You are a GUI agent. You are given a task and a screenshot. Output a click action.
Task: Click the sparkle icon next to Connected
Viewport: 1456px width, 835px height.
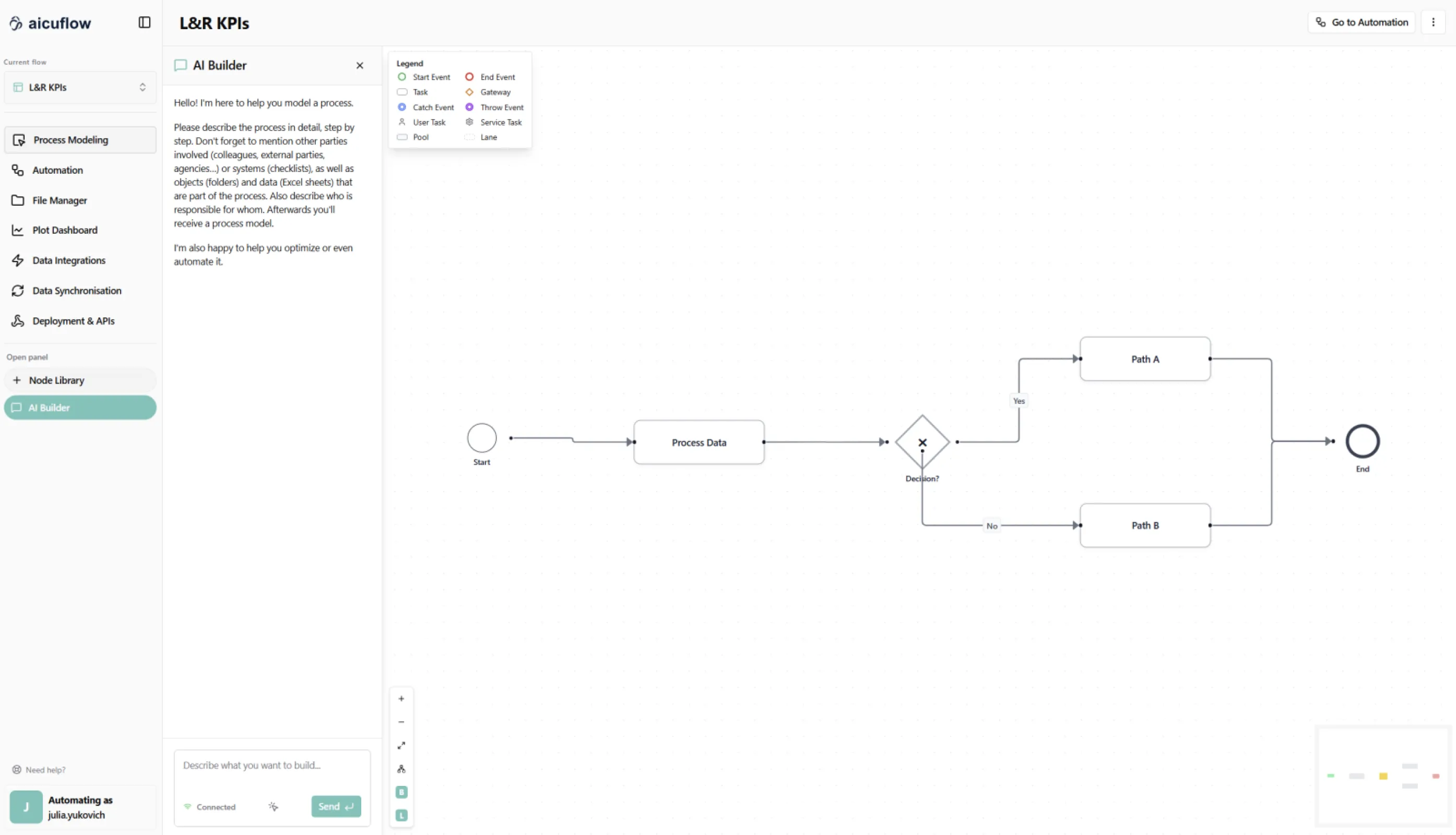(273, 806)
